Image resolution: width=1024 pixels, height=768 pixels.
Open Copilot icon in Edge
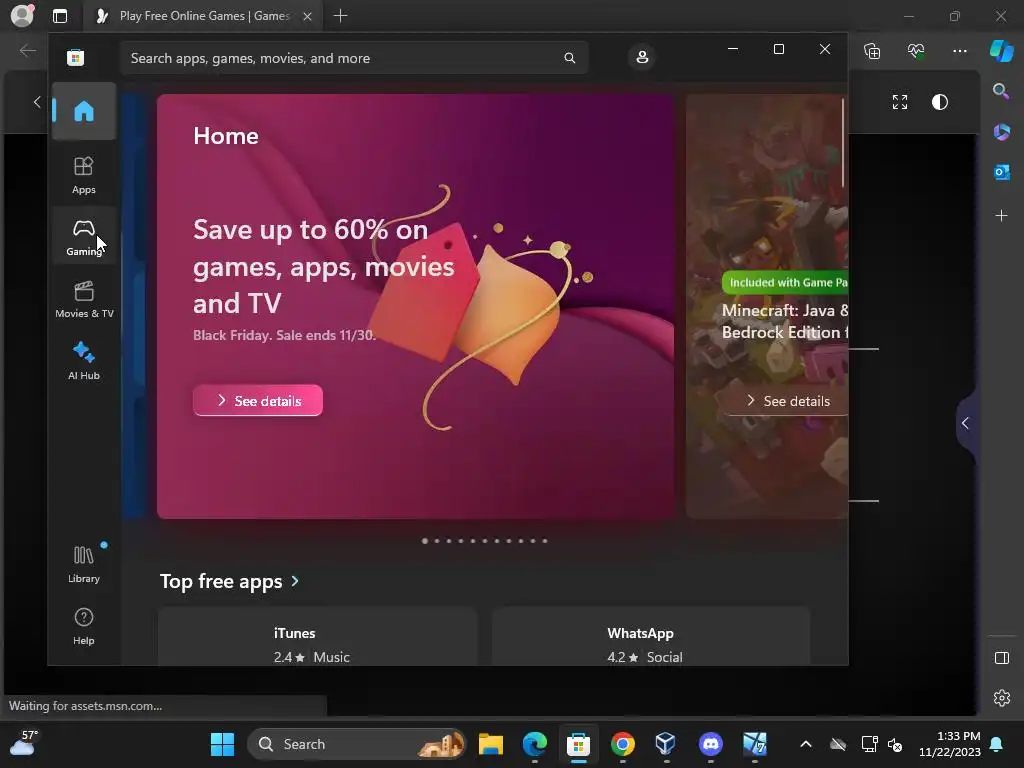tap(1001, 51)
